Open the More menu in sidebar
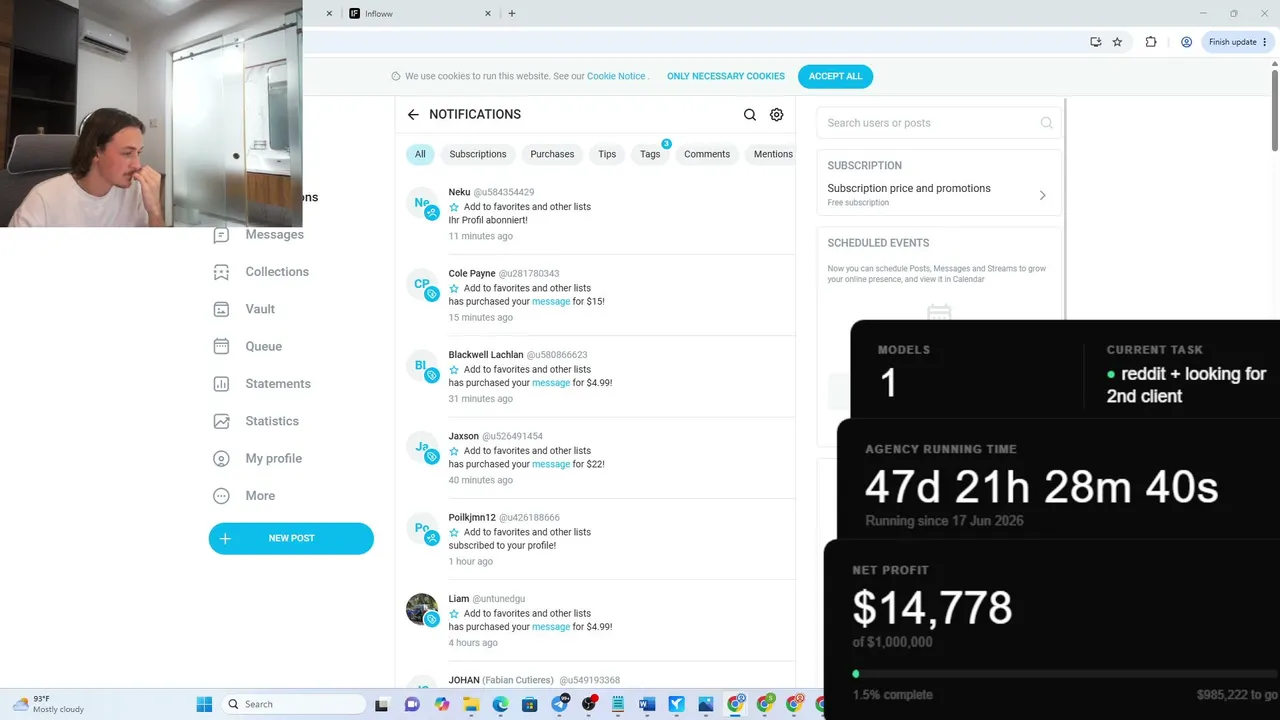Viewport: 1280px width, 720px height. (245, 496)
